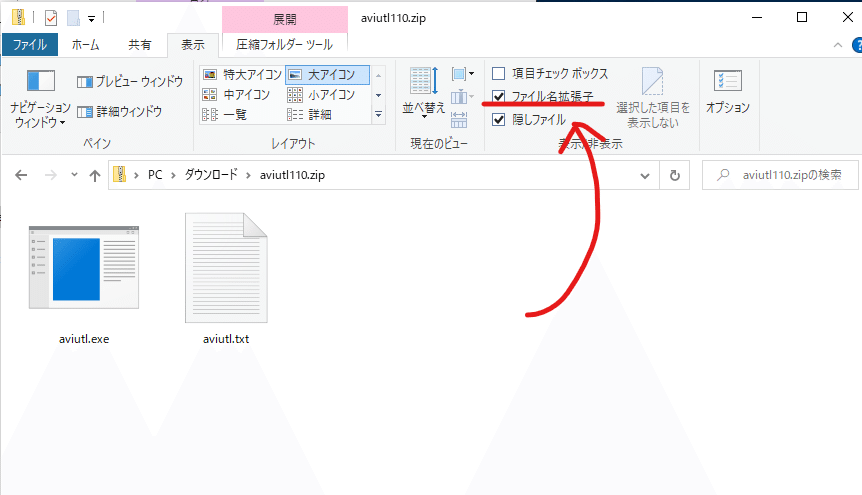Open the 圧縮フォルダー ツール tab
This screenshot has width=862, height=495.
tap(284, 45)
